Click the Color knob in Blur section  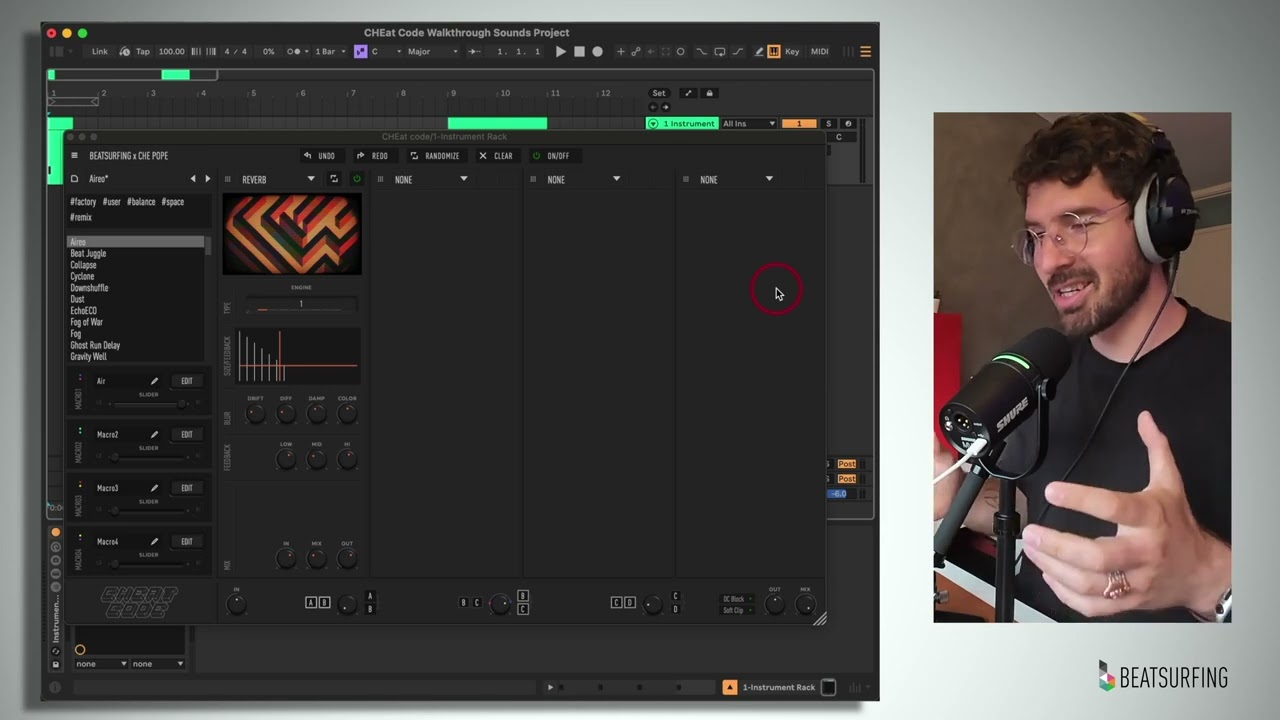click(x=347, y=413)
